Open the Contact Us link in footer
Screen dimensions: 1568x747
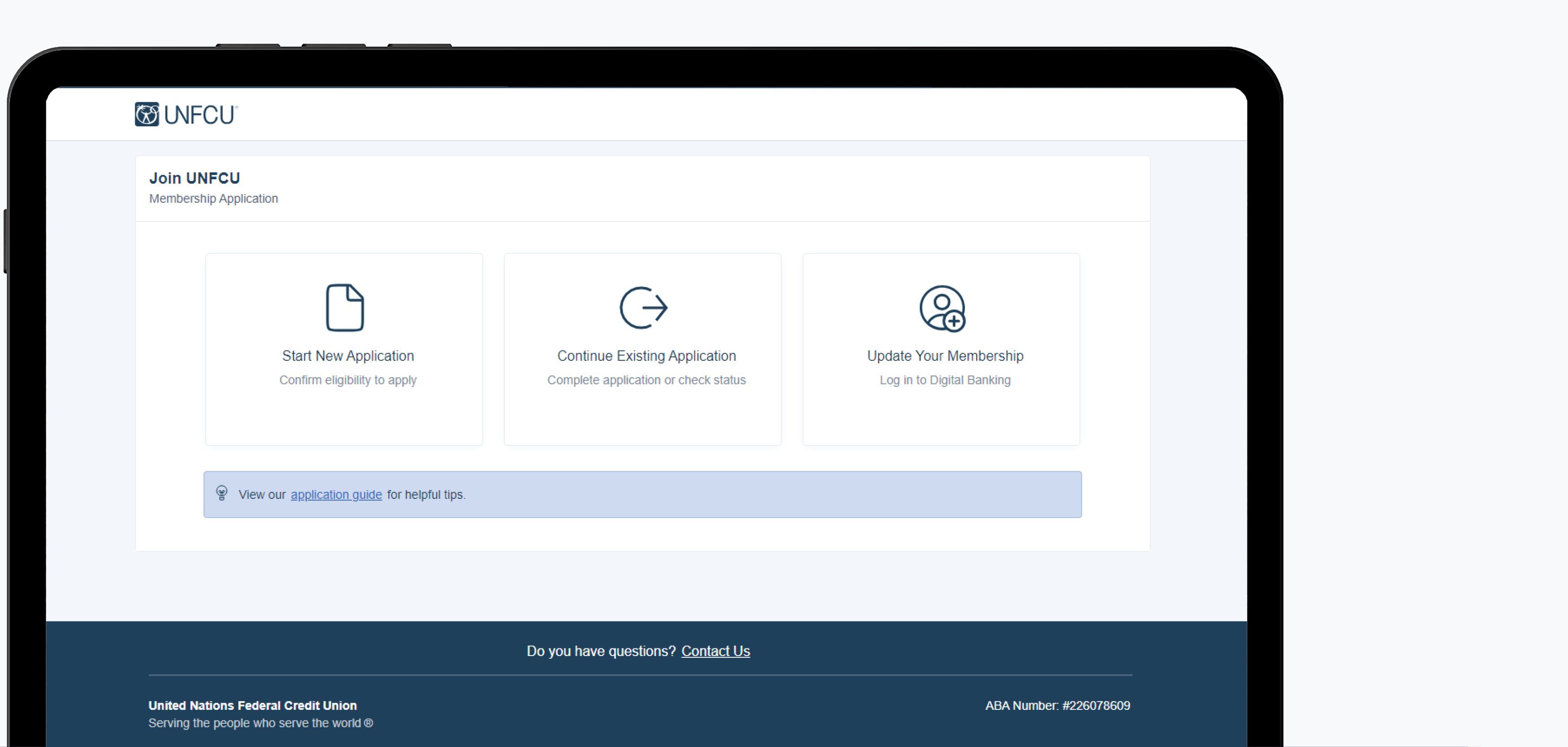tap(715, 651)
